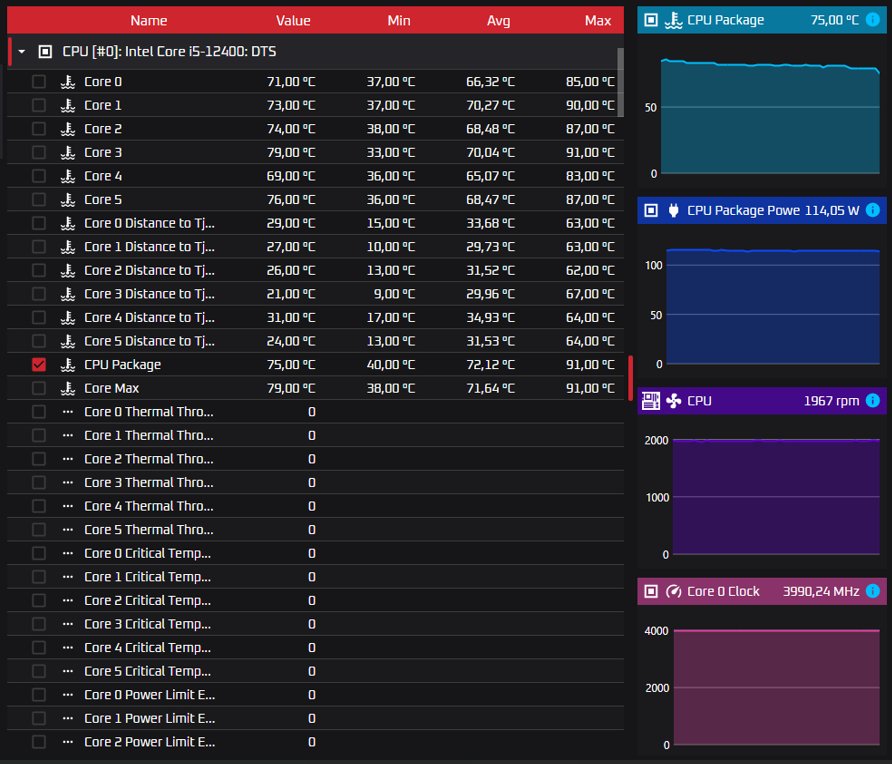Click the speedometer icon on Core 0 Clock
The width and height of the screenshot is (892, 764).
(674, 592)
